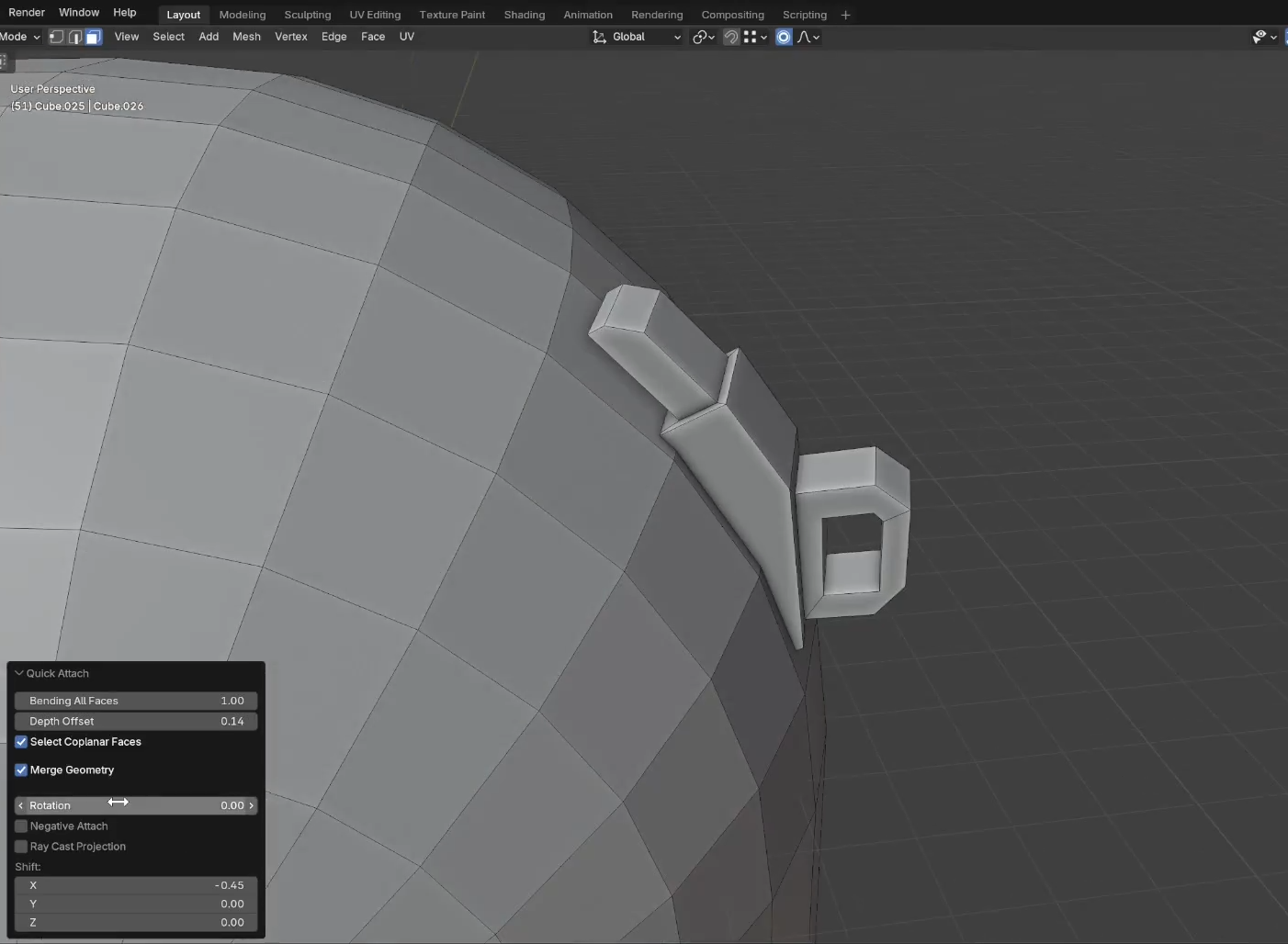
Task: Open proportional editing falloff curve menu
Action: tap(808, 37)
